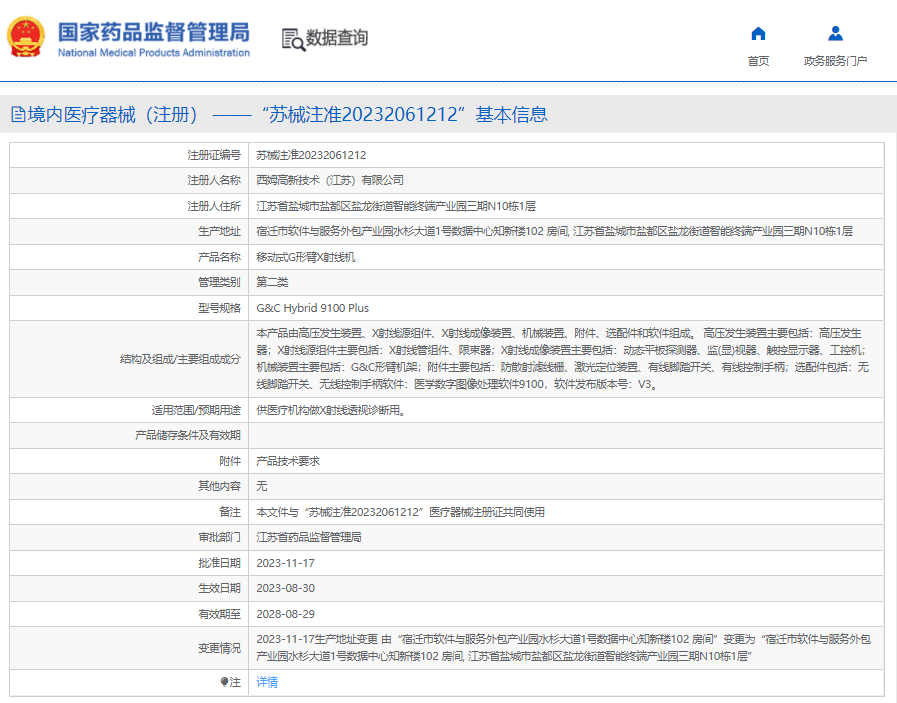Click effective date 2023-08-30

tap(285, 588)
